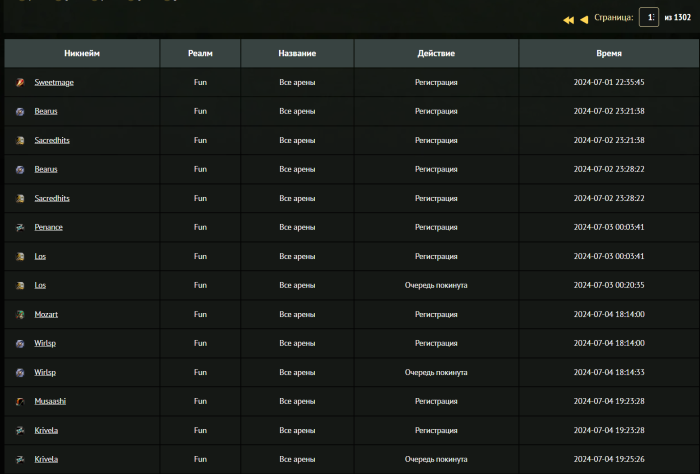Click the Время column header
The width and height of the screenshot is (700, 474).
point(609,53)
